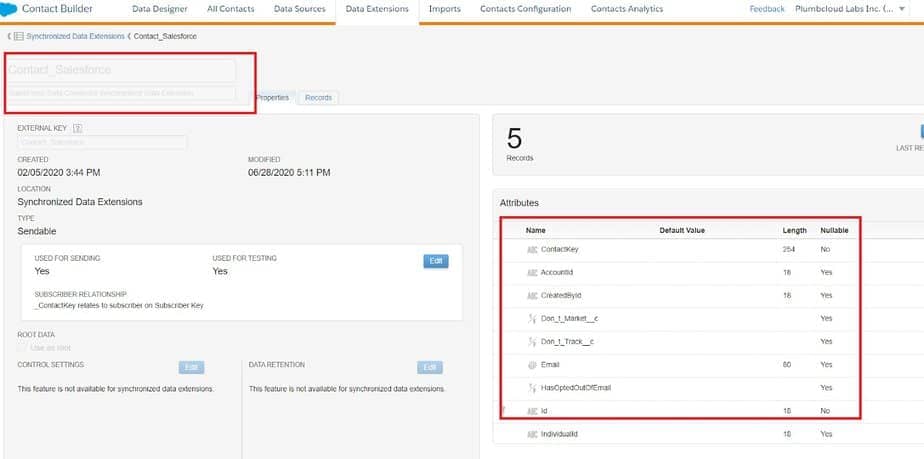Click the help icon beside External Key
The image size is (924, 459).
point(77,128)
